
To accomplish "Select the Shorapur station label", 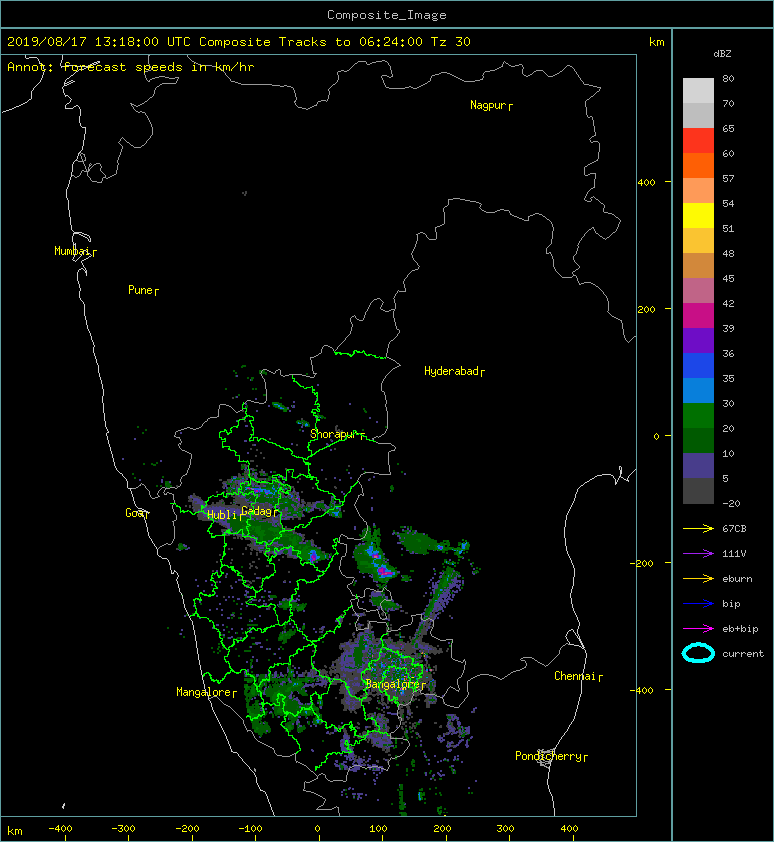I will [x=333, y=434].
